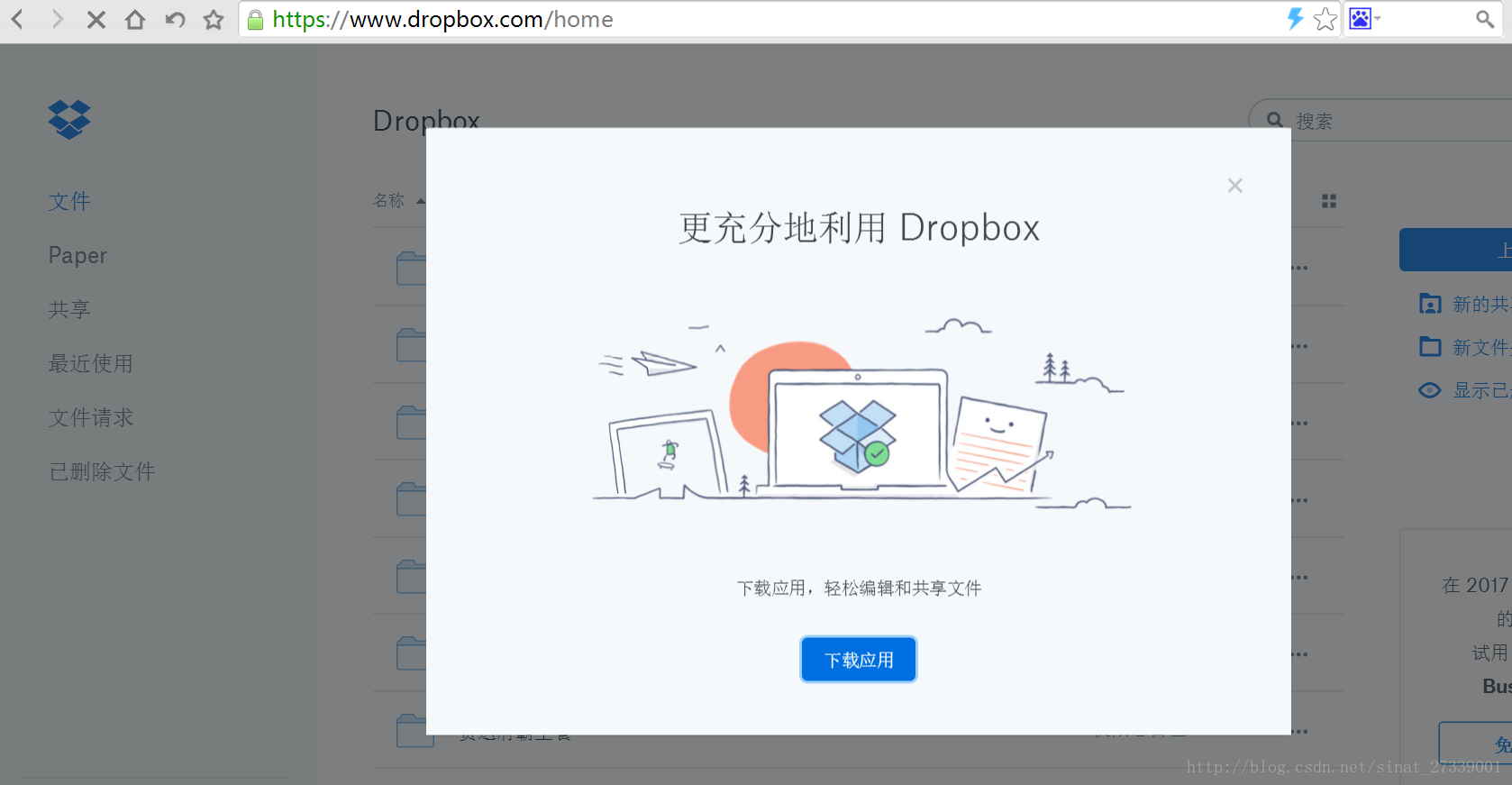Click the blue upload button
This screenshot has width=1512, height=785.
pyautogui.click(x=1455, y=250)
